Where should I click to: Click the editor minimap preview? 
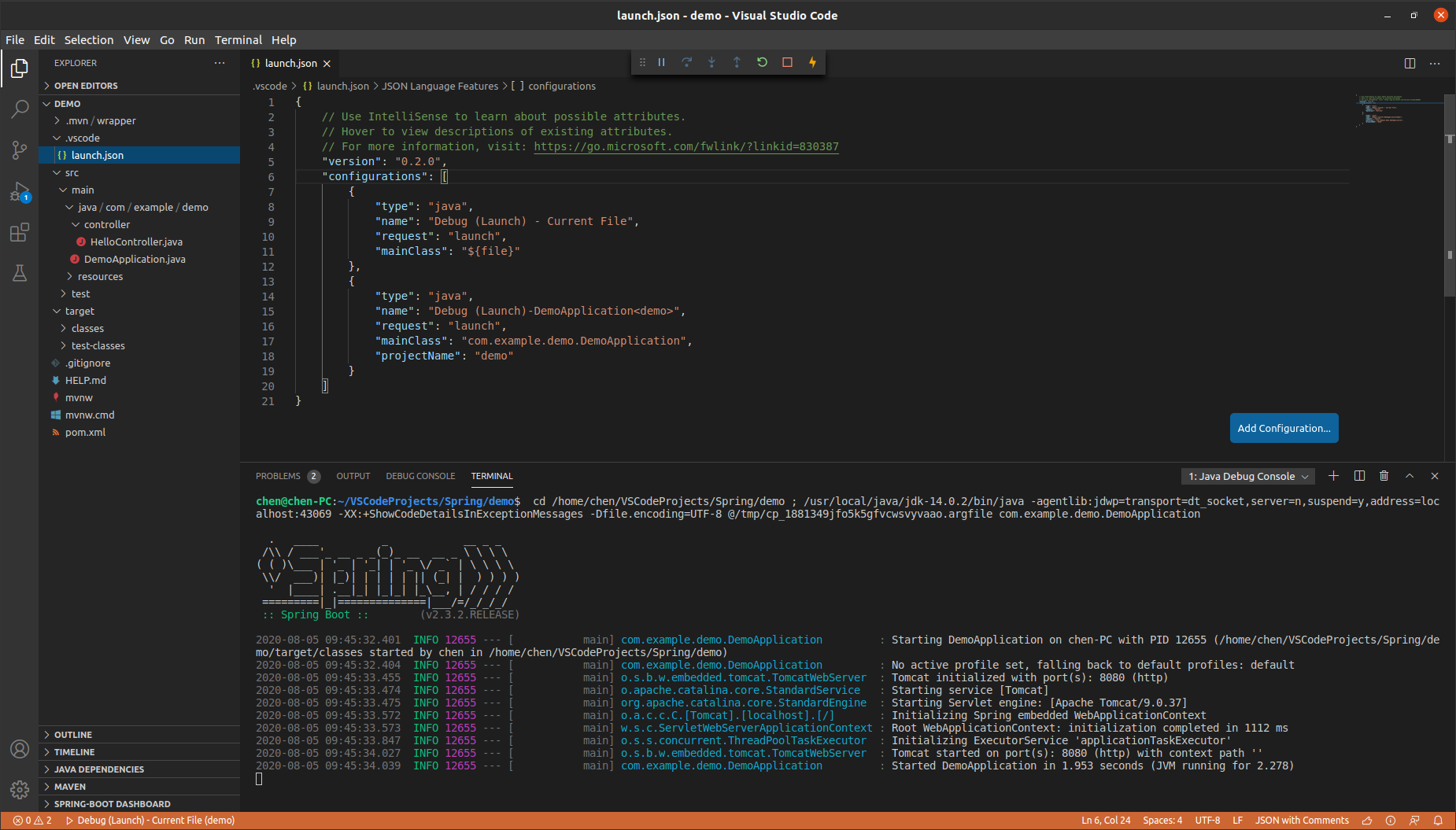(x=1399, y=110)
